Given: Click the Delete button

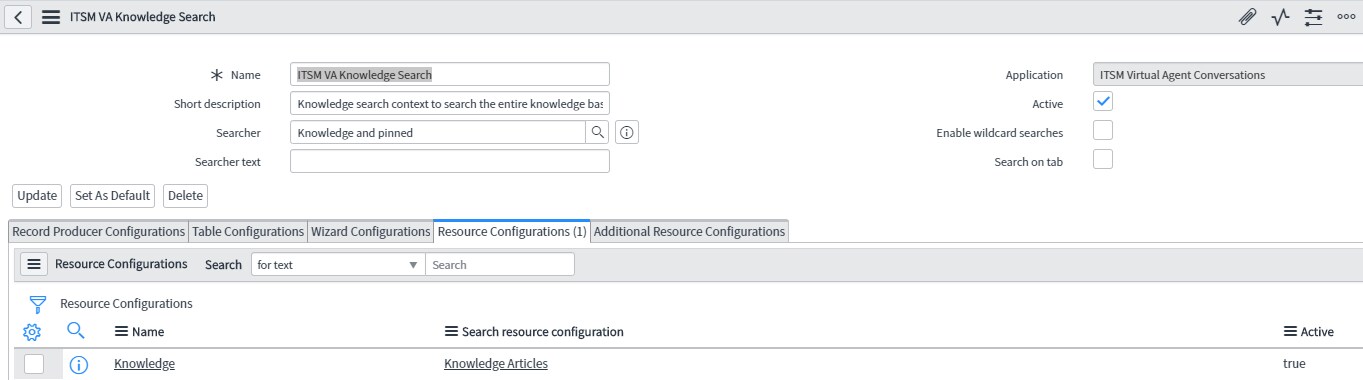Looking at the screenshot, I should click(x=185, y=195).
